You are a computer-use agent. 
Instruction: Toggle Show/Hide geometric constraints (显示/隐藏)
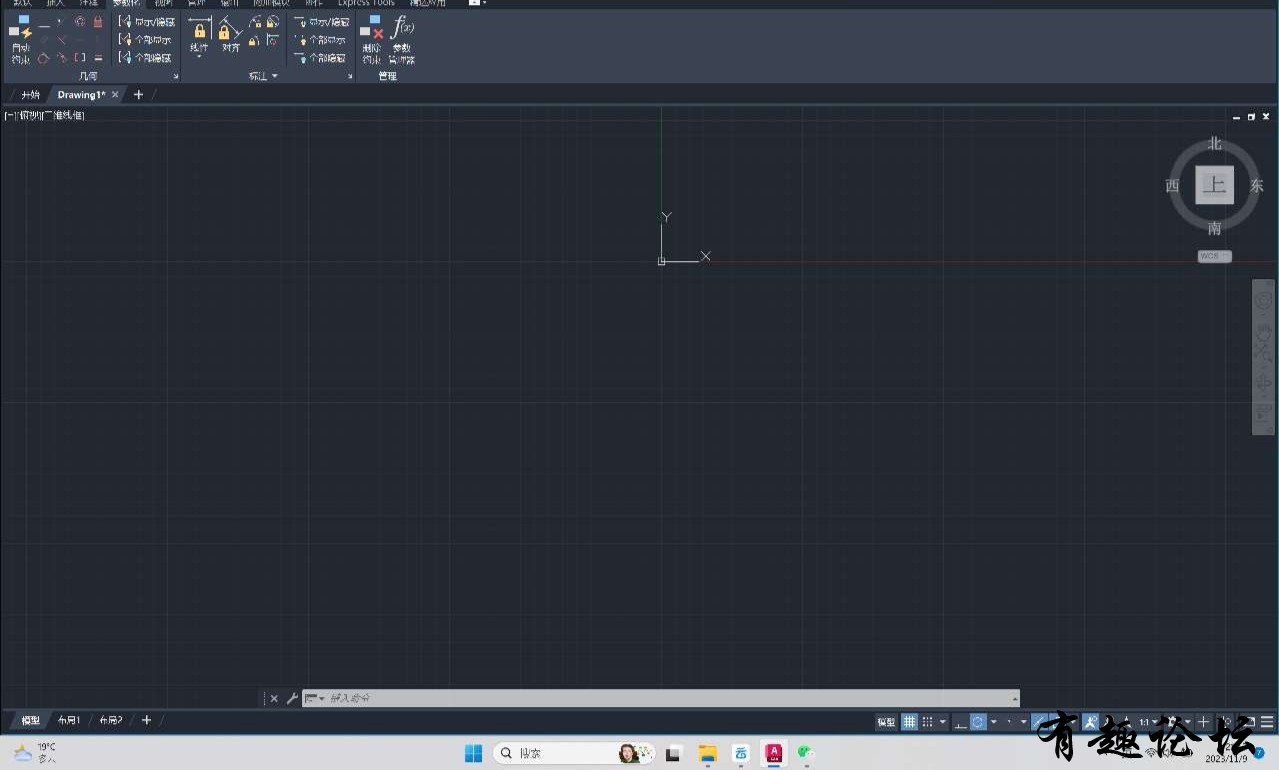coord(146,22)
